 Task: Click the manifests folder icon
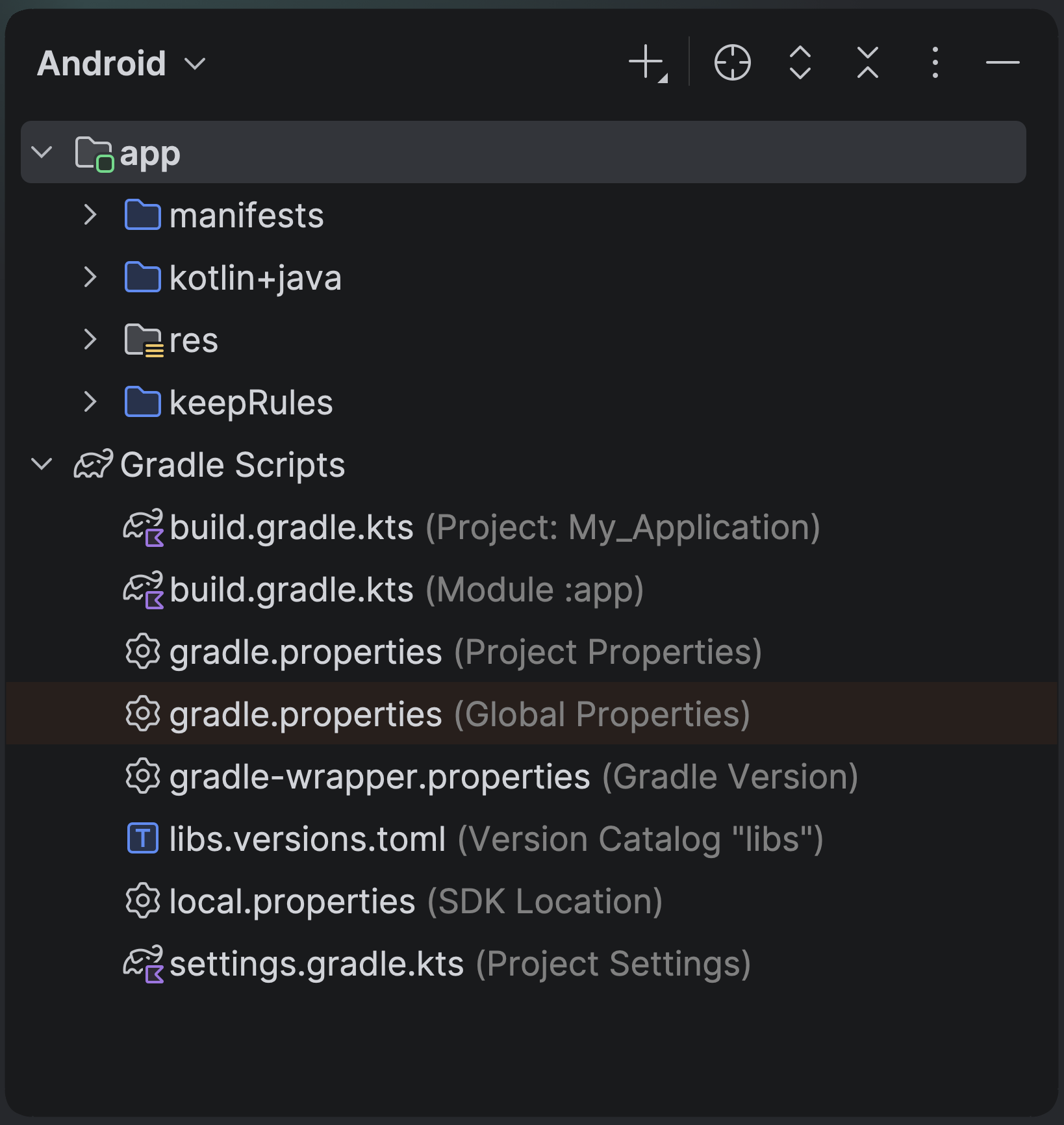[143, 215]
